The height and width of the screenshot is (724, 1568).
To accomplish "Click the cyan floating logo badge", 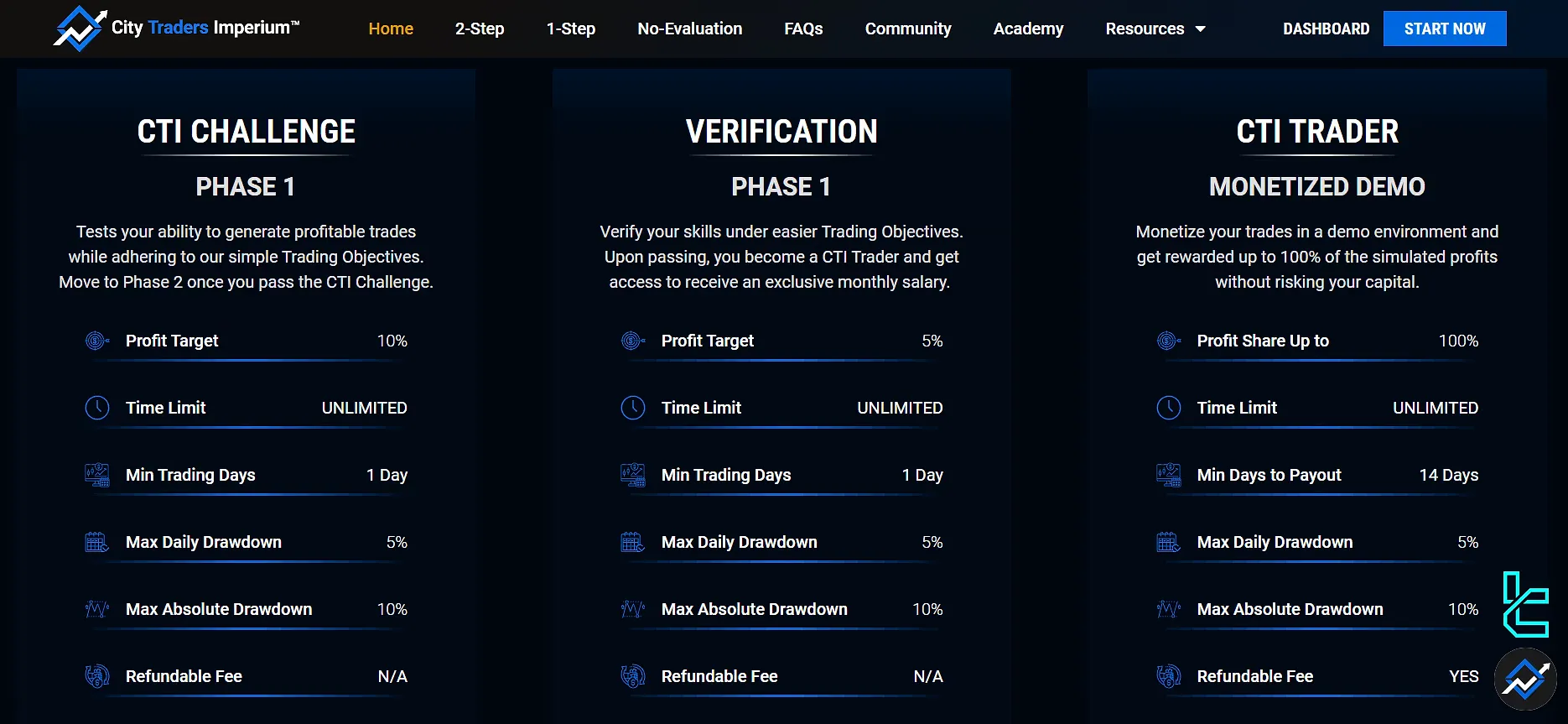I will pyautogui.click(x=1525, y=605).
